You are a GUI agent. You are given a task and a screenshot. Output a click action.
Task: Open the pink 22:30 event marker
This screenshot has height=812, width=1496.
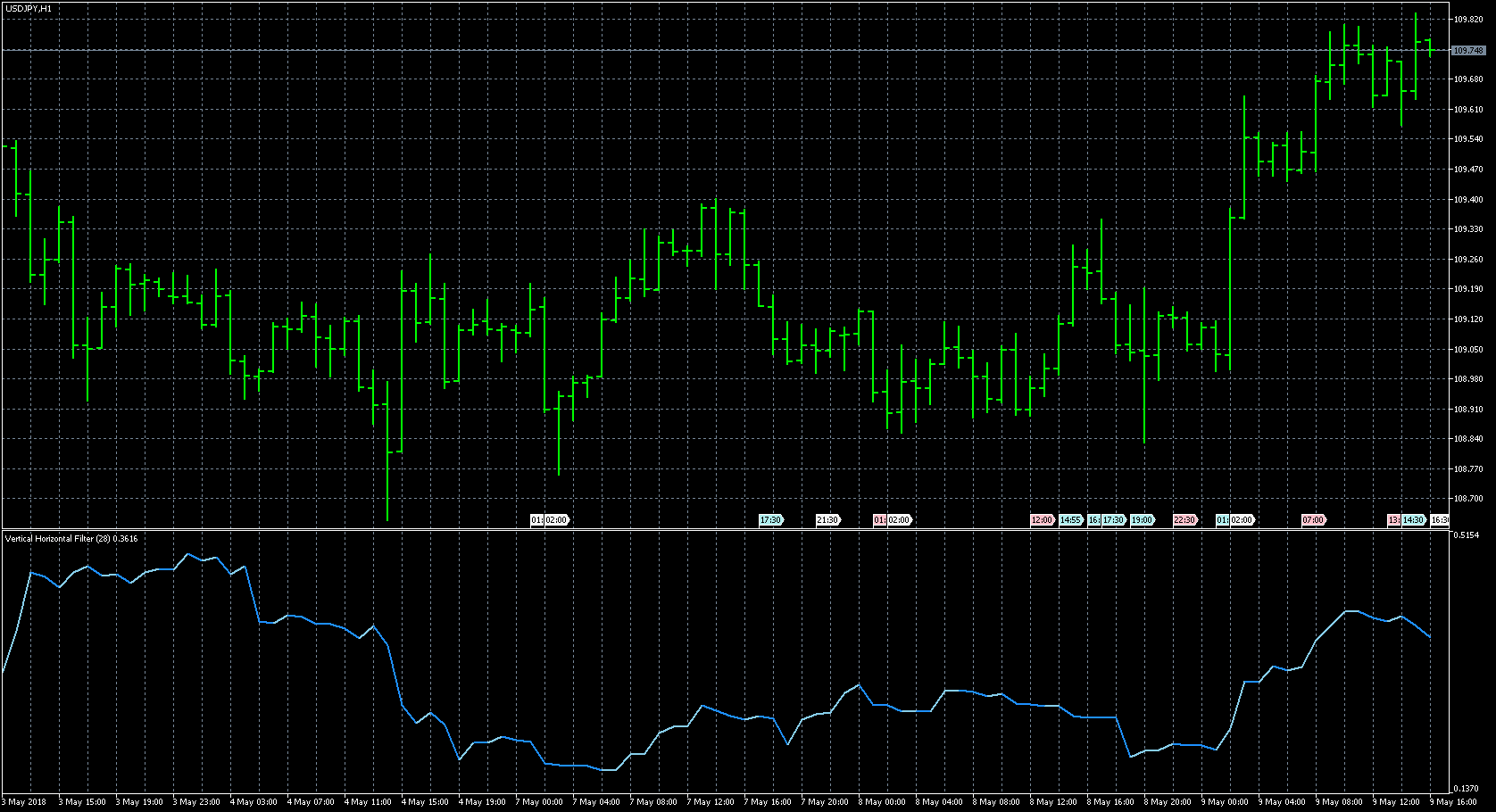click(1184, 520)
